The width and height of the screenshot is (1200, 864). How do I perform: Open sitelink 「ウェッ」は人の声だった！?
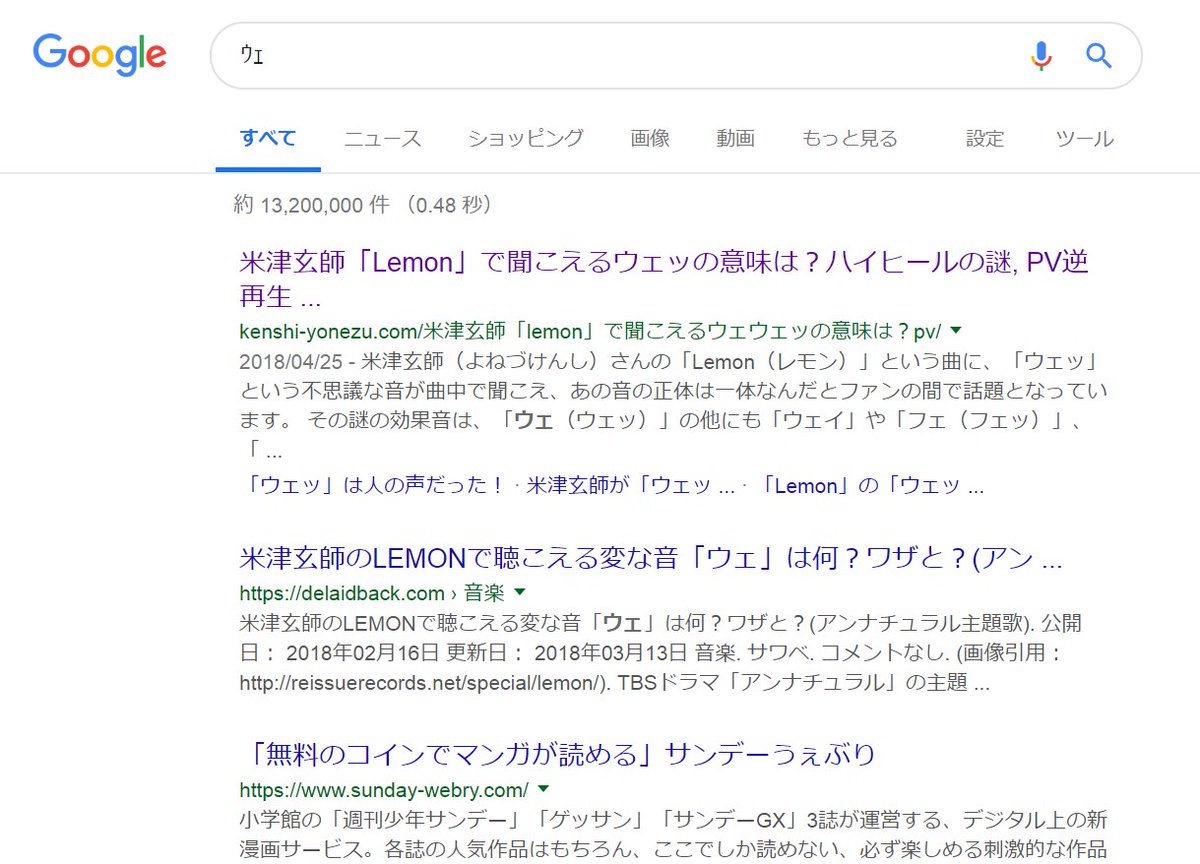tap(375, 486)
